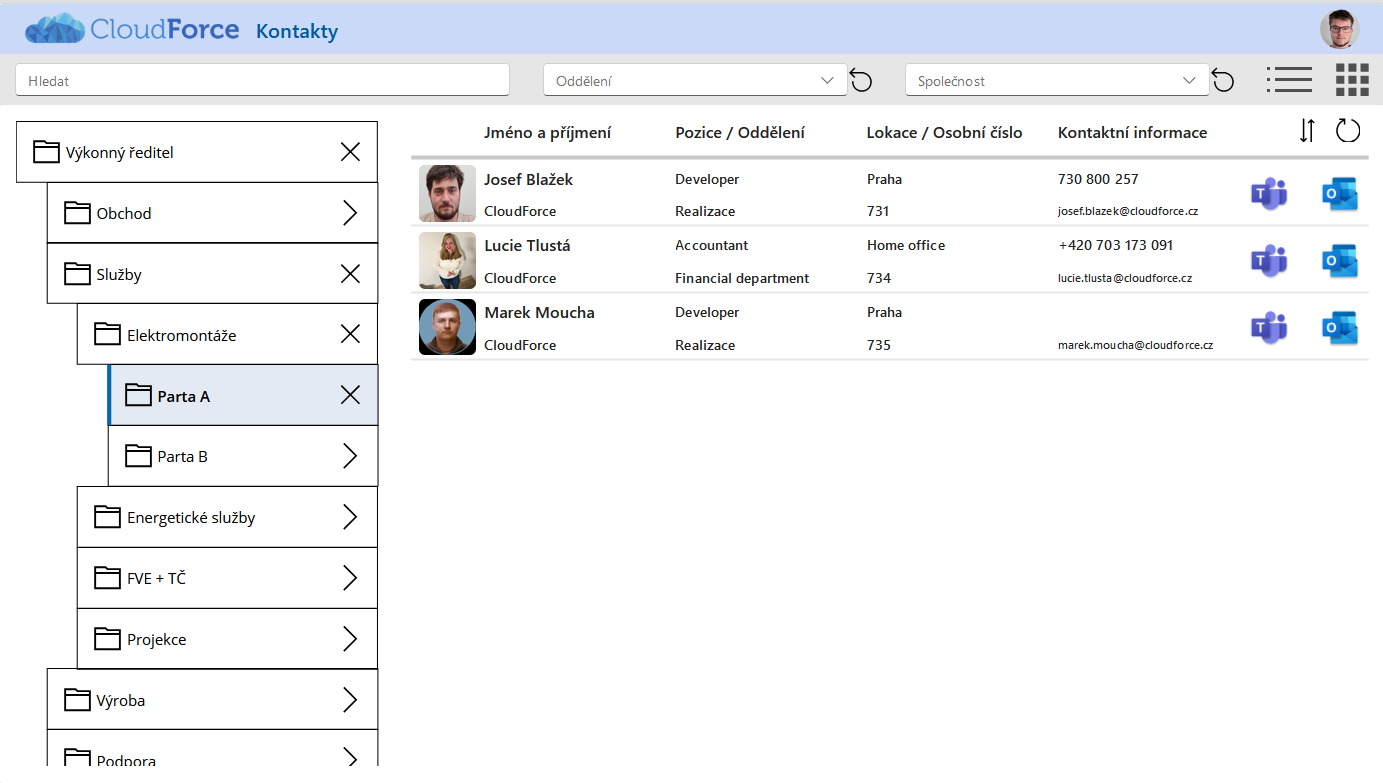Open the Společnost dropdown
Viewport: 1383px width, 783px height.
(x=1057, y=81)
